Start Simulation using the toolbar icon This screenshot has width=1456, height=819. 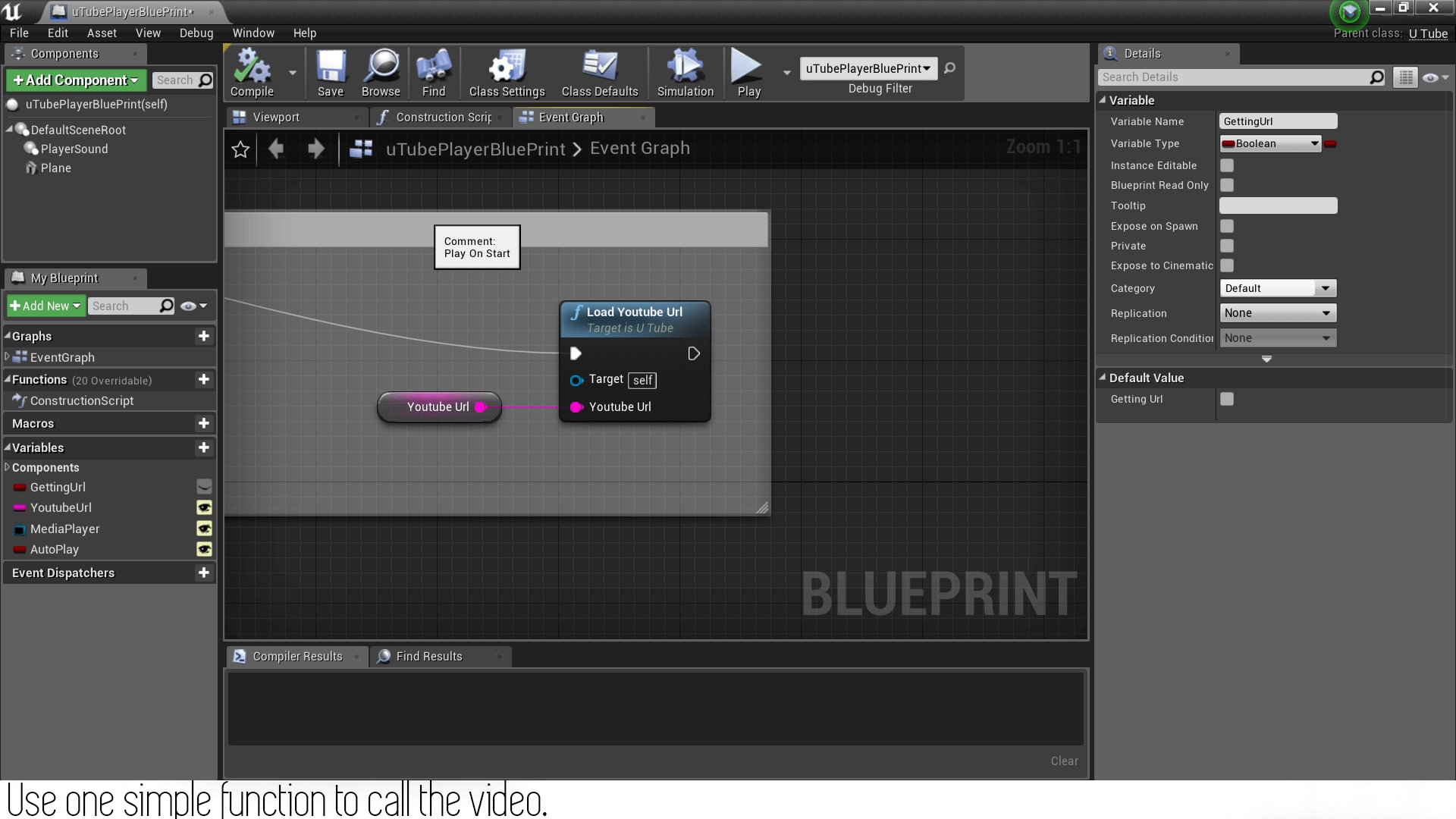point(684,72)
